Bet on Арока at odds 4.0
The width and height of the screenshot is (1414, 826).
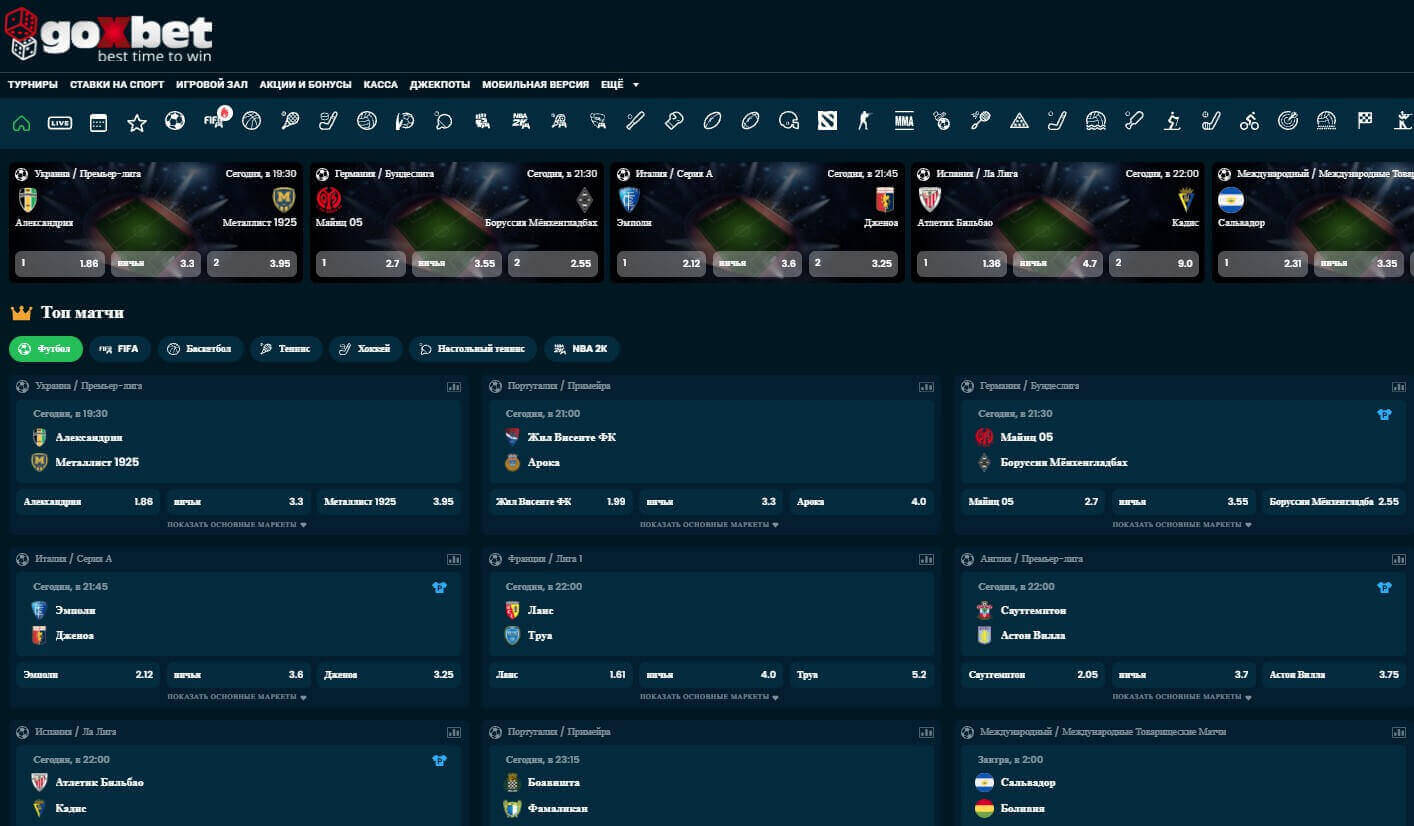[862, 501]
